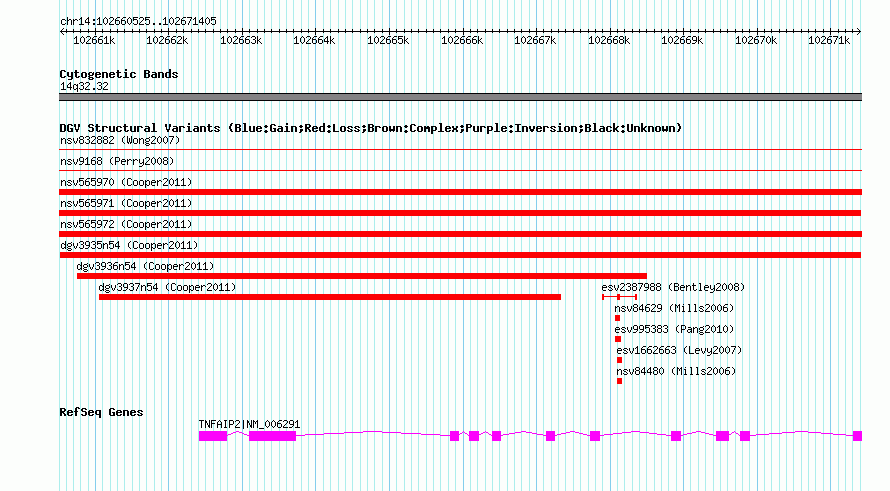This screenshot has width=890, height=491.
Task: Click the 102669k ruler tick label
Action: (x=682, y=40)
